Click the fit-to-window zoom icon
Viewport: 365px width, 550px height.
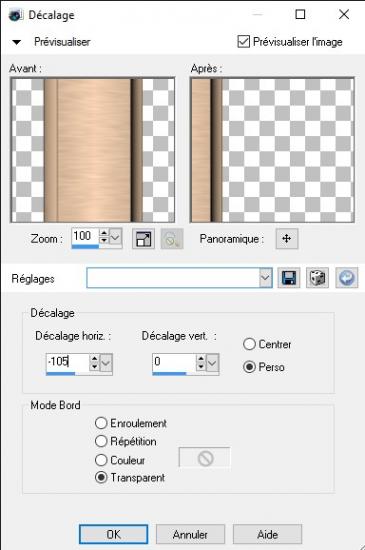point(143,239)
